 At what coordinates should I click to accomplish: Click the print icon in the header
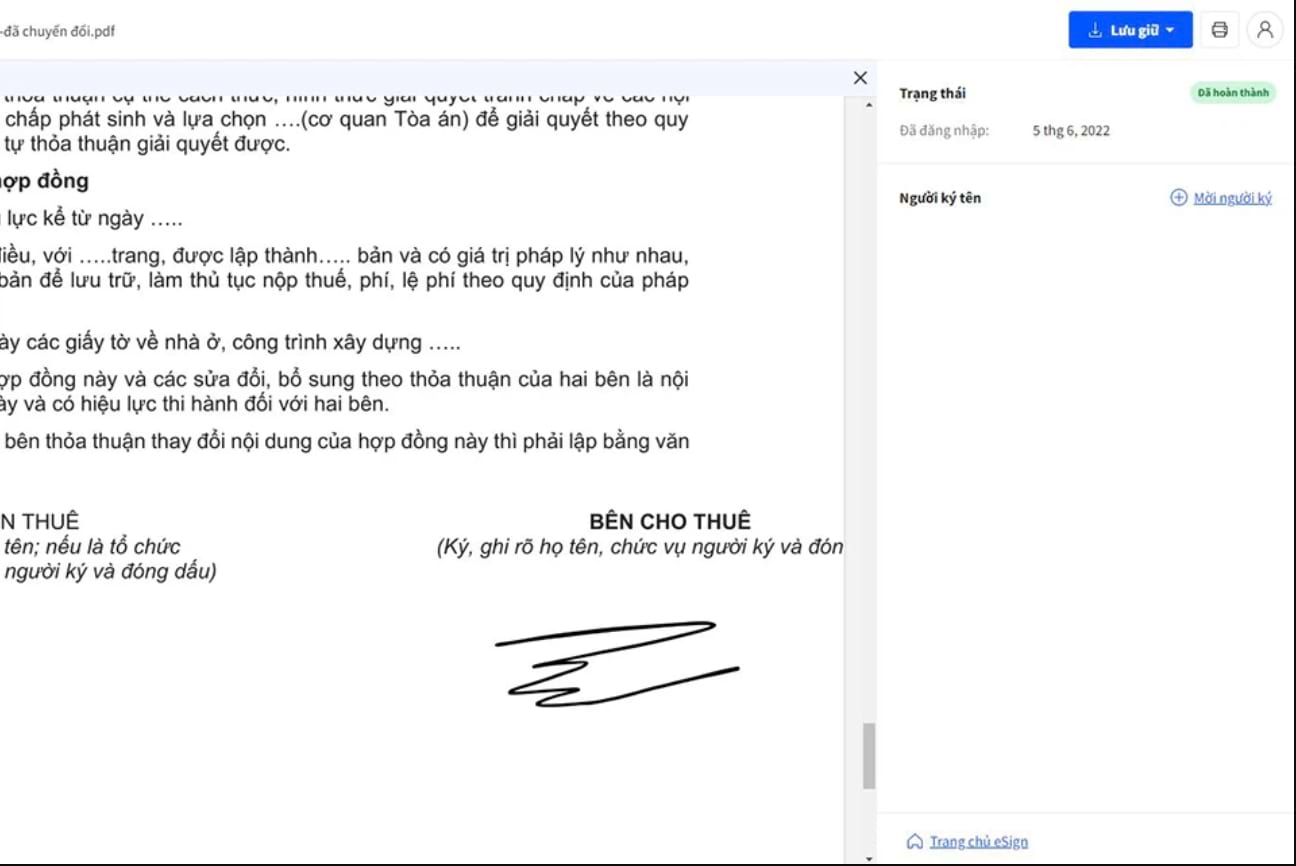click(1219, 30)
